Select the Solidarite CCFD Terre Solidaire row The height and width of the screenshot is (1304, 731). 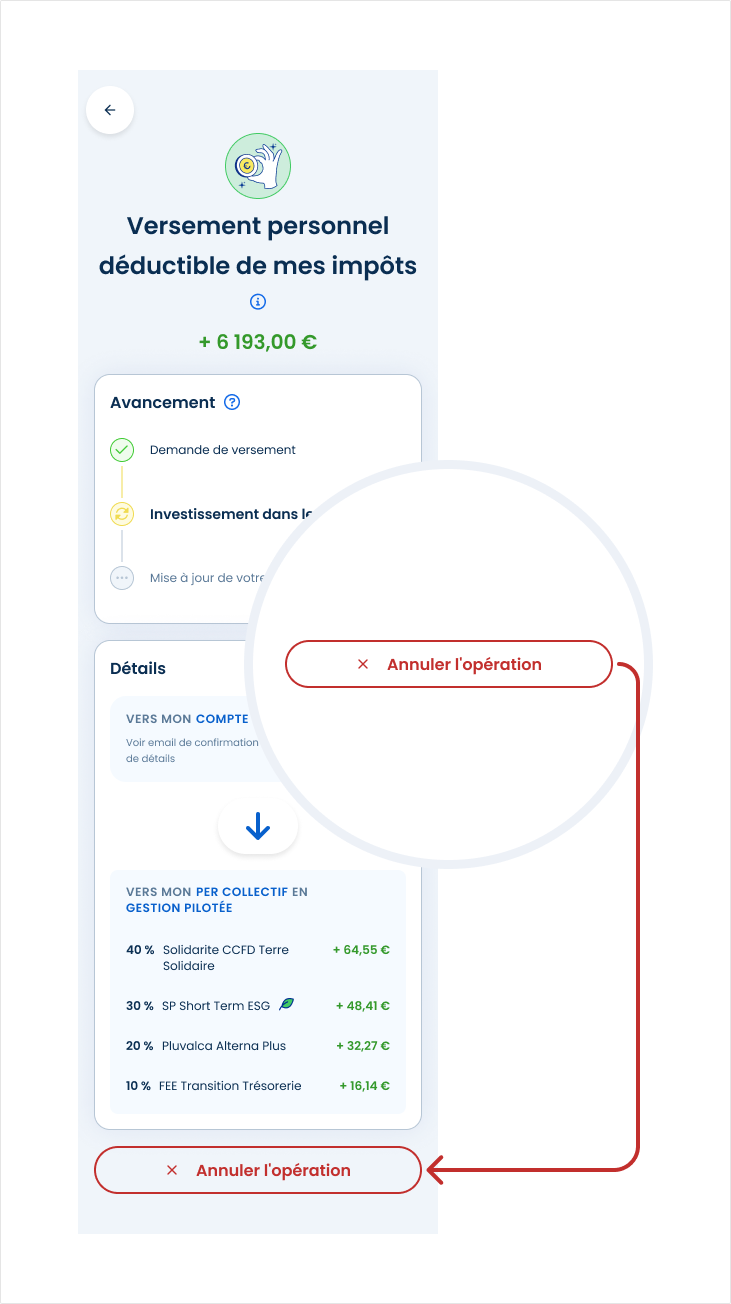pyautogui.click(x=225, y=958)
